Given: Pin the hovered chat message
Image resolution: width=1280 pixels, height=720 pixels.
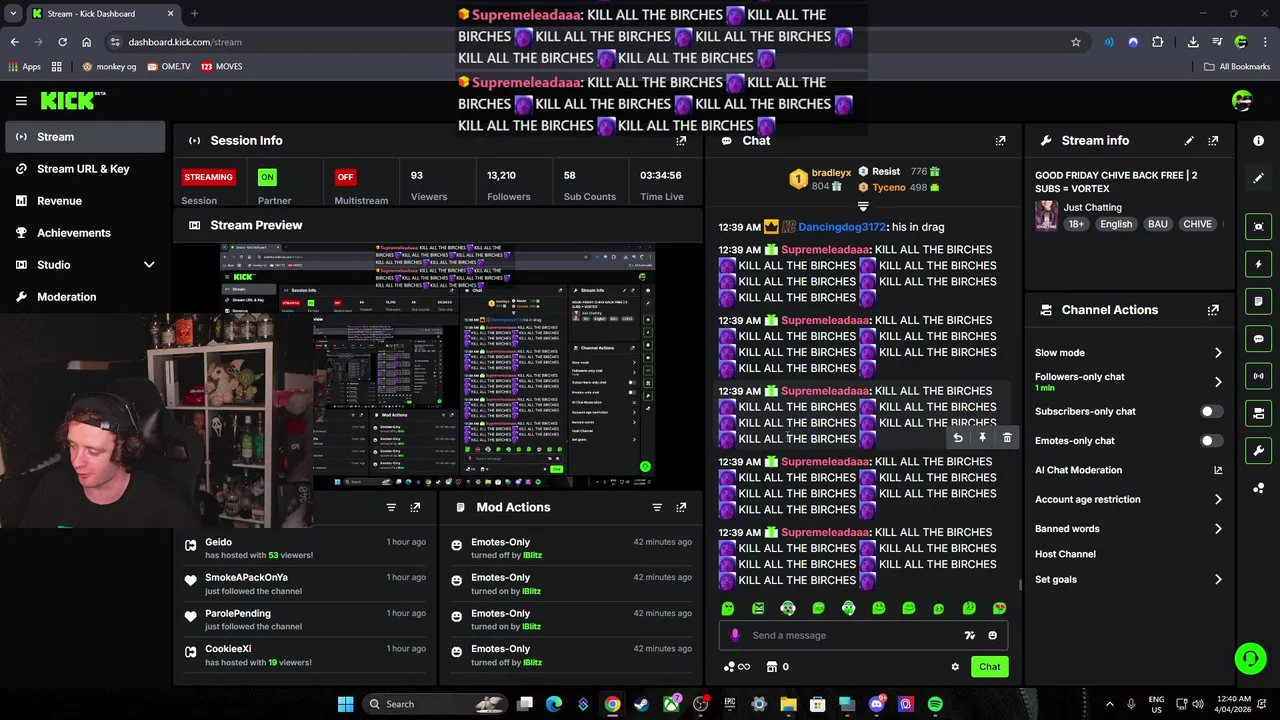Looking at the screenshot, I should coord(982,437).
